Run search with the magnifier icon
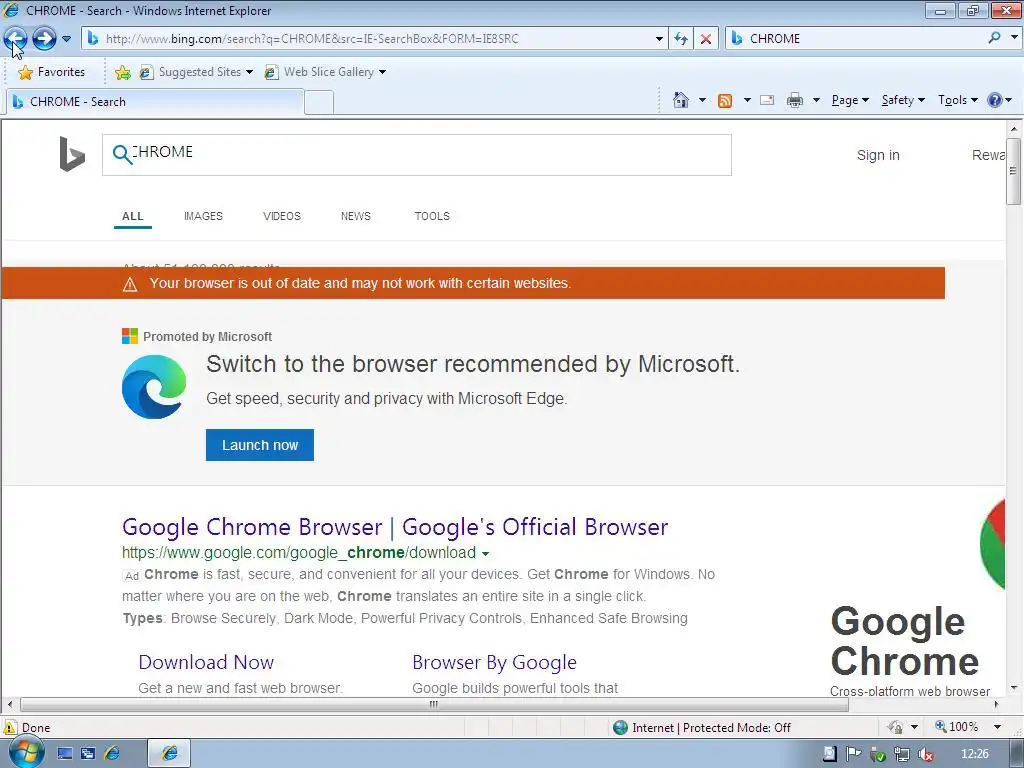1024x768 pixels. 994,38
